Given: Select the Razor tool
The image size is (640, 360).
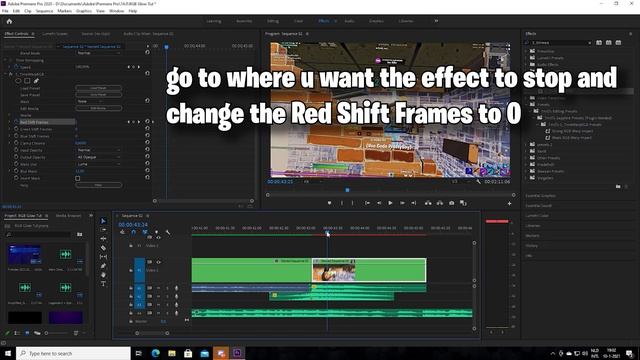Looking at the screenshot, I should click(103, 248).
